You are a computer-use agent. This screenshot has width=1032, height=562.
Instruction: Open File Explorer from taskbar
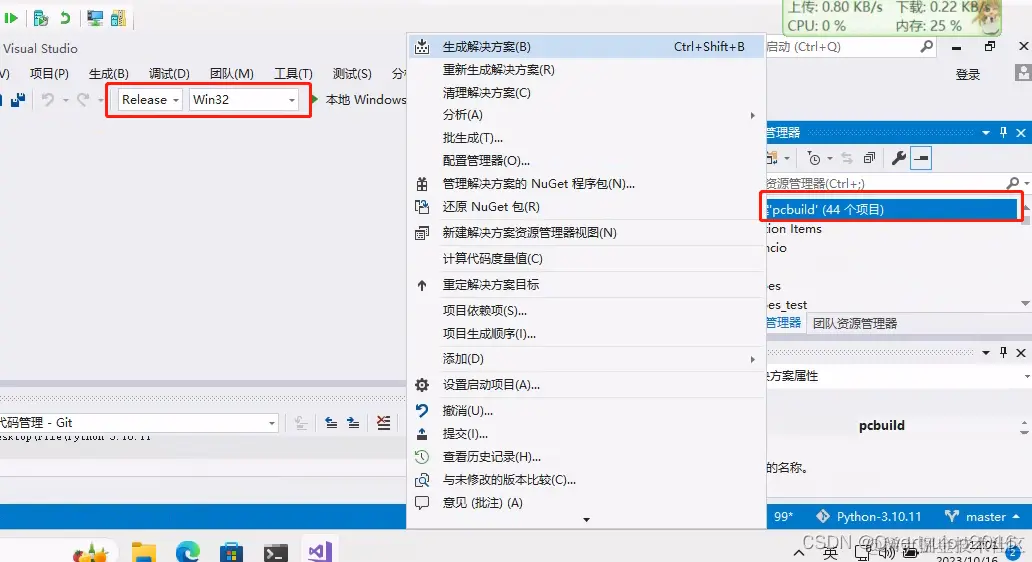click(x=143, y=552)
